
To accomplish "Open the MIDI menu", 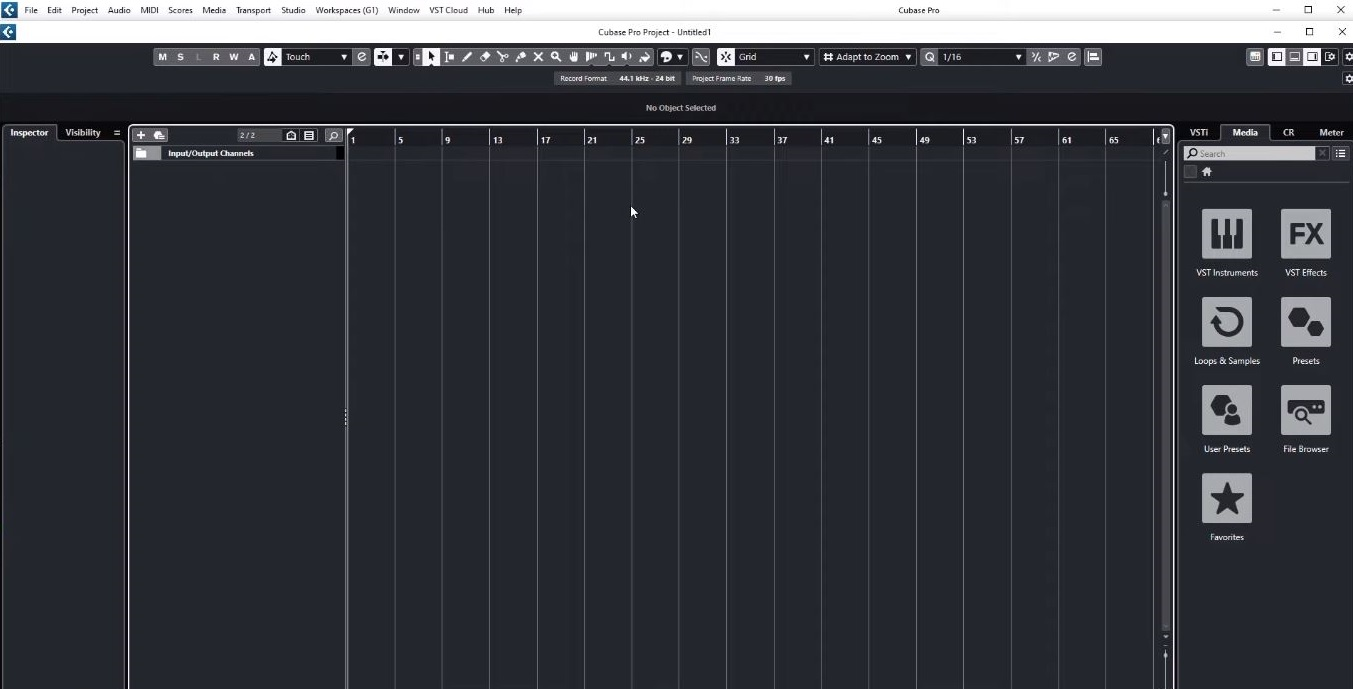I will (149, 10).
